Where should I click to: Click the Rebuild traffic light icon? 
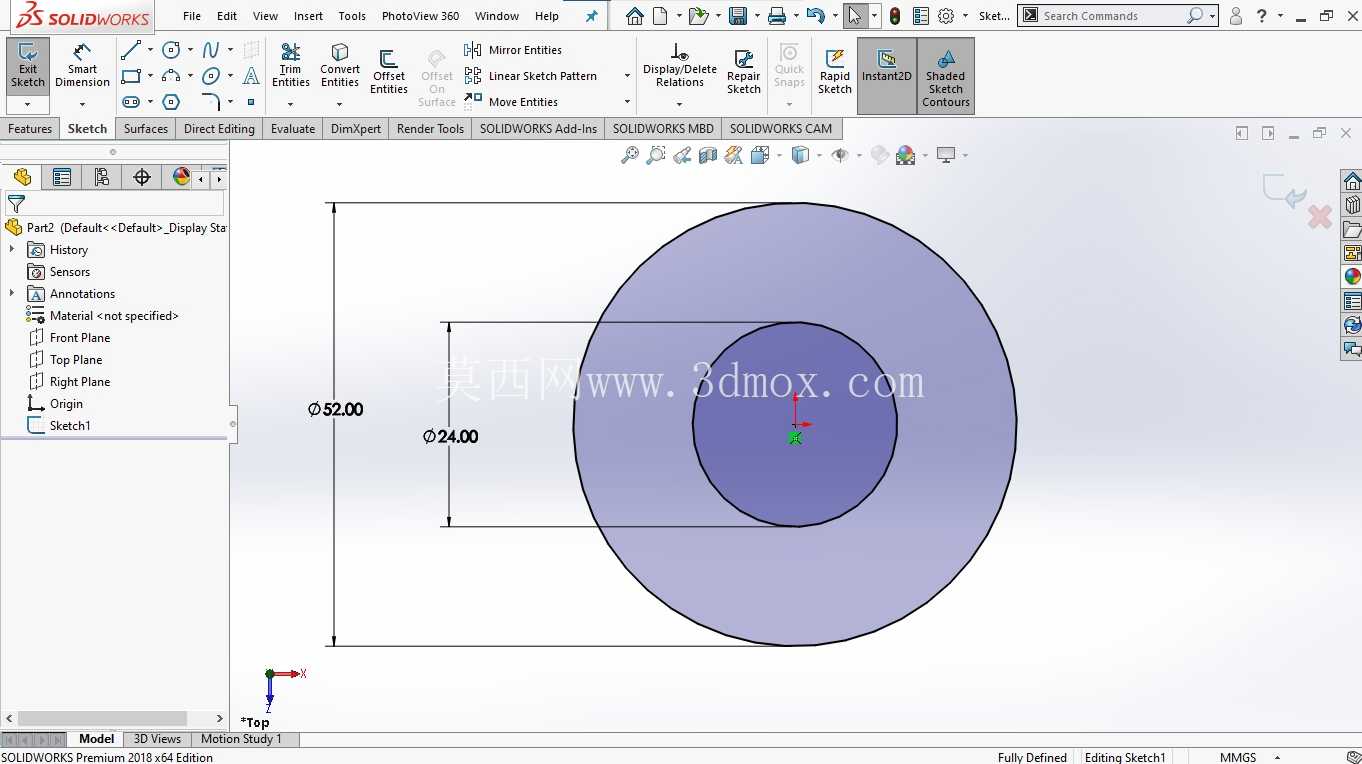pos(895,16)
